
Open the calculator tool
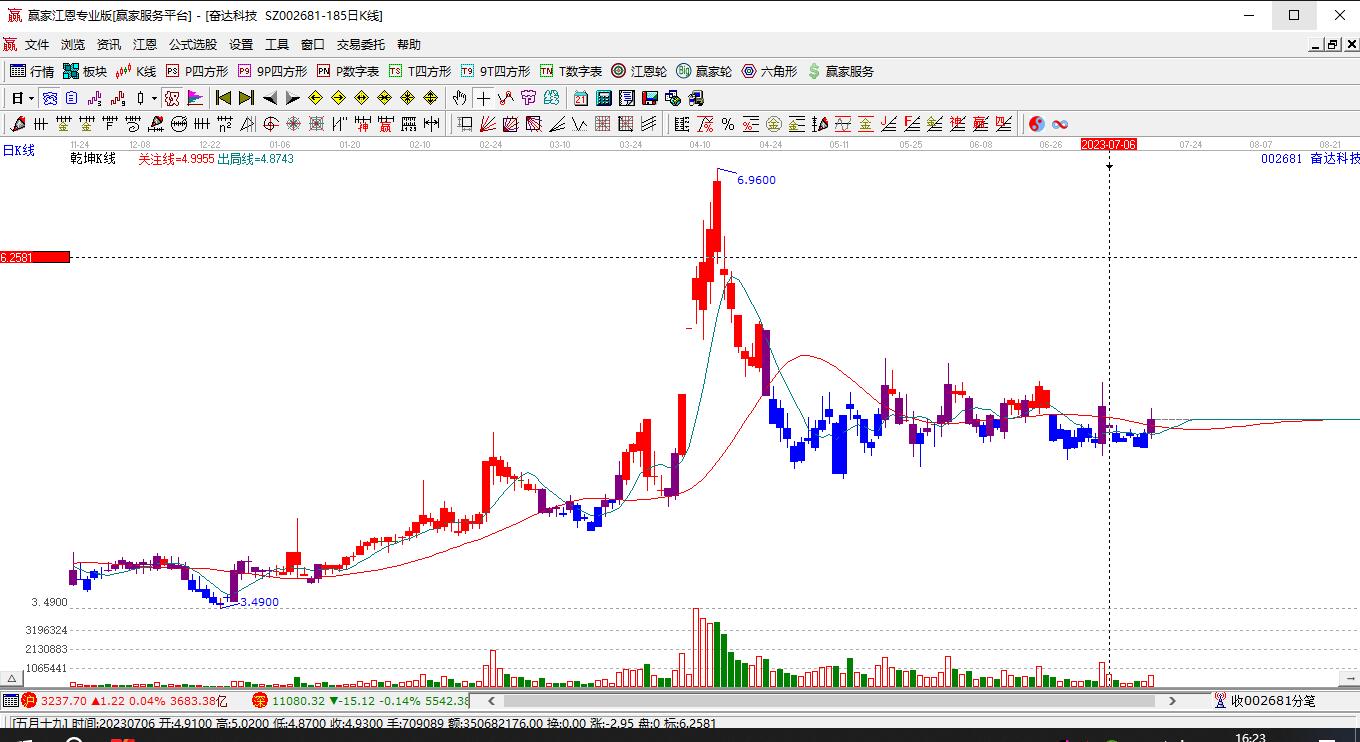tap(604, 98)
